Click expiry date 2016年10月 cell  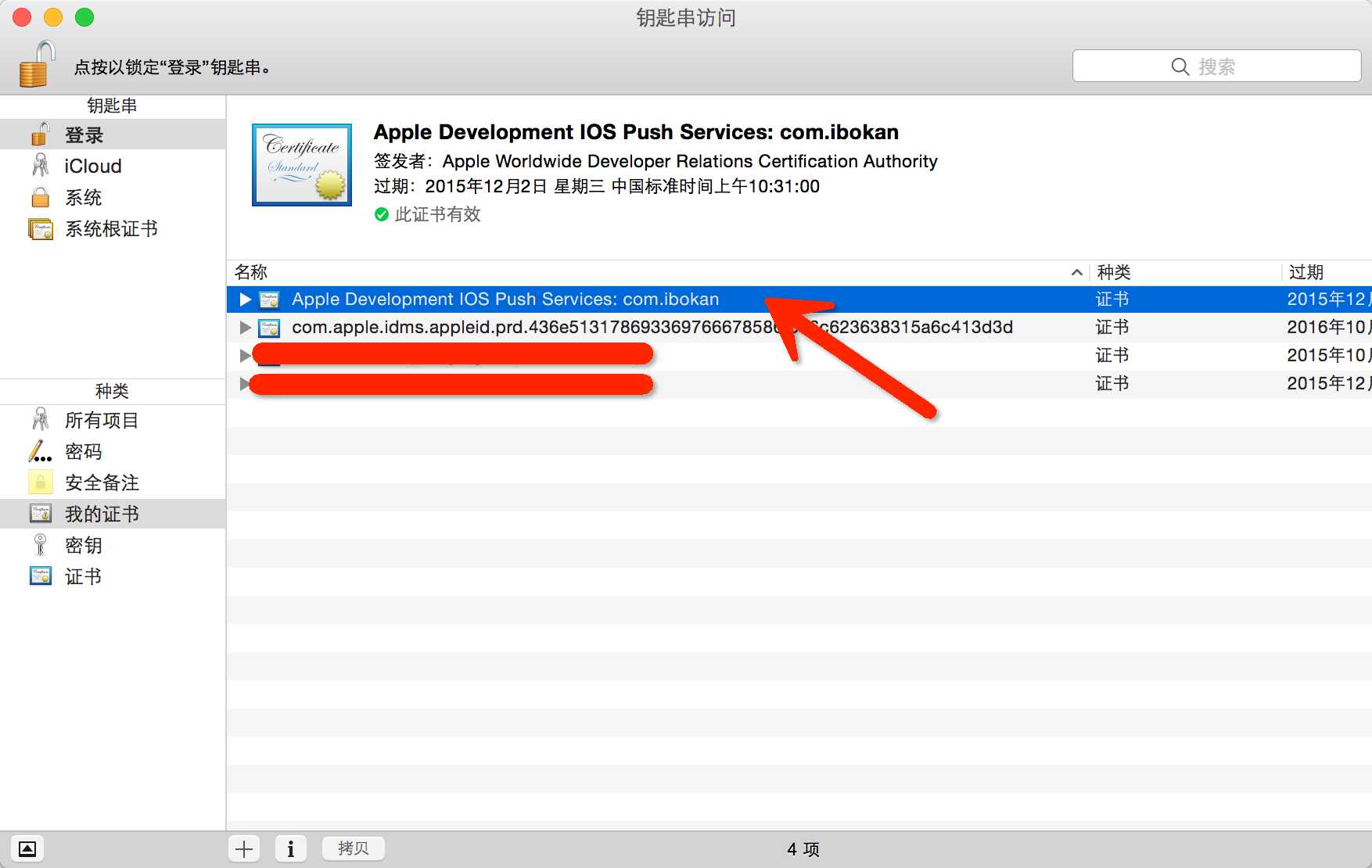tap(1328, 328)
